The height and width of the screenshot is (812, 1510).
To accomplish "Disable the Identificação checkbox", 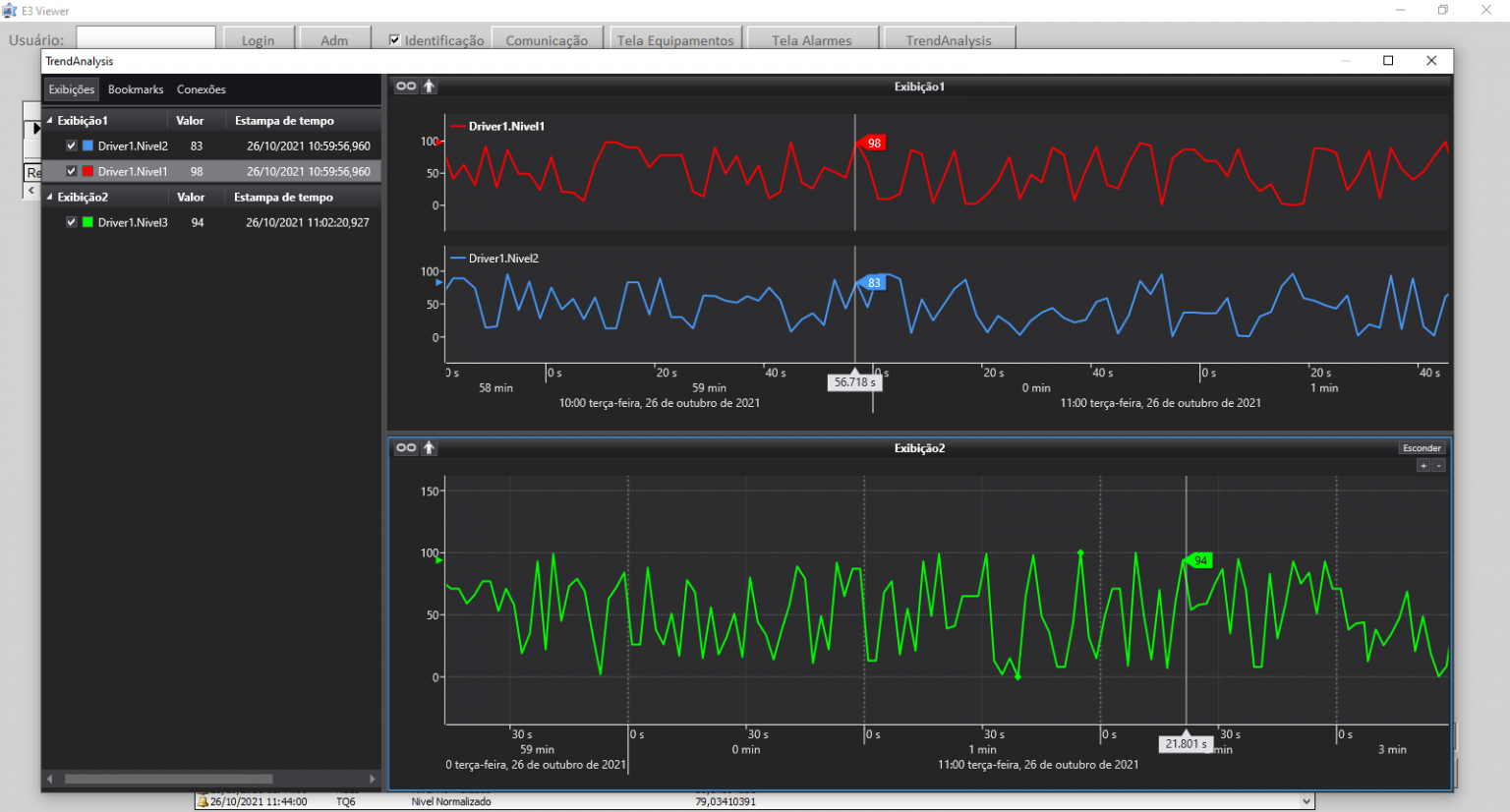I will click(x=393, y=39).
